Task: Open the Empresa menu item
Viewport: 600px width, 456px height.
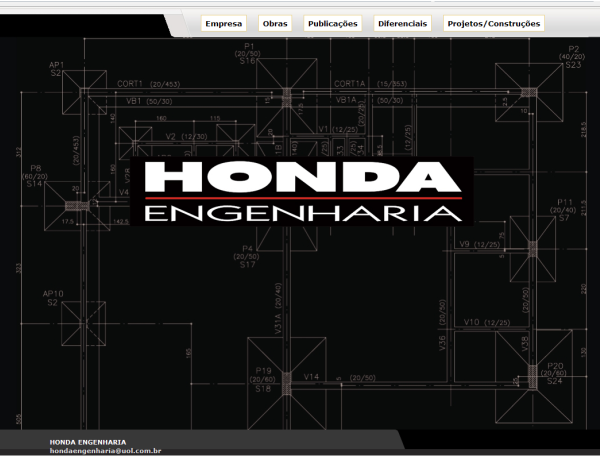Action: pos(223,23)
